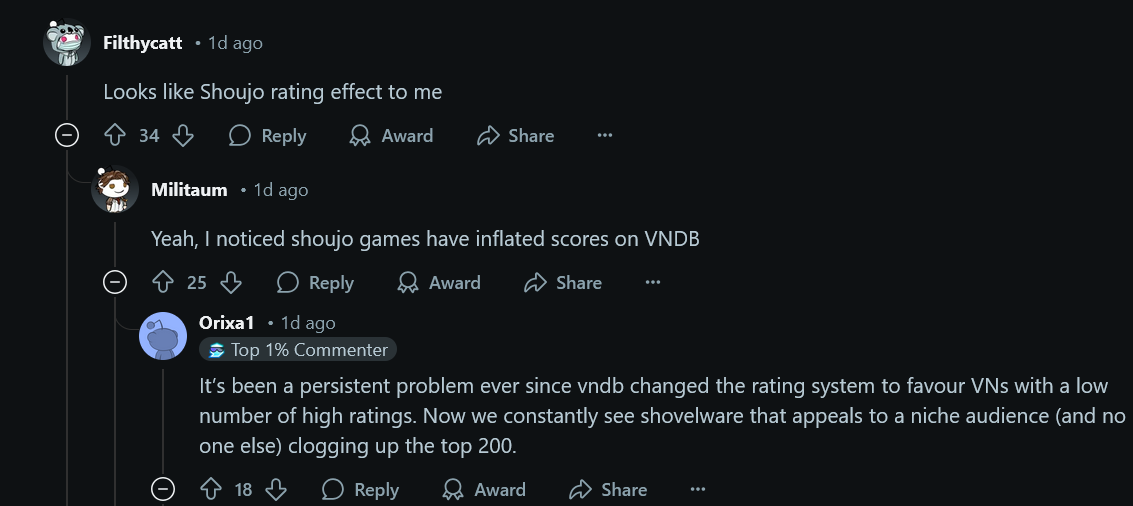Upvote Militaum's comment about inflated scores
1133x506 pixels.
163,283
